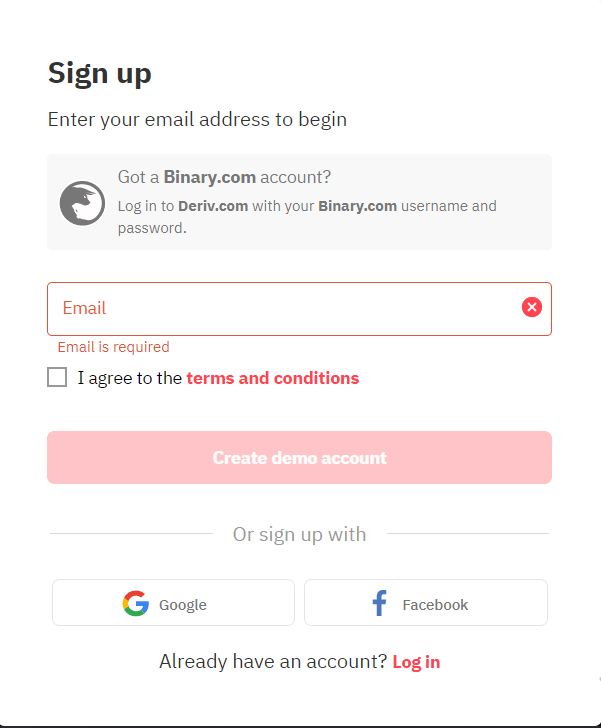Click the 'Got a Binary.com account?' heading

[x=224, y=177]
